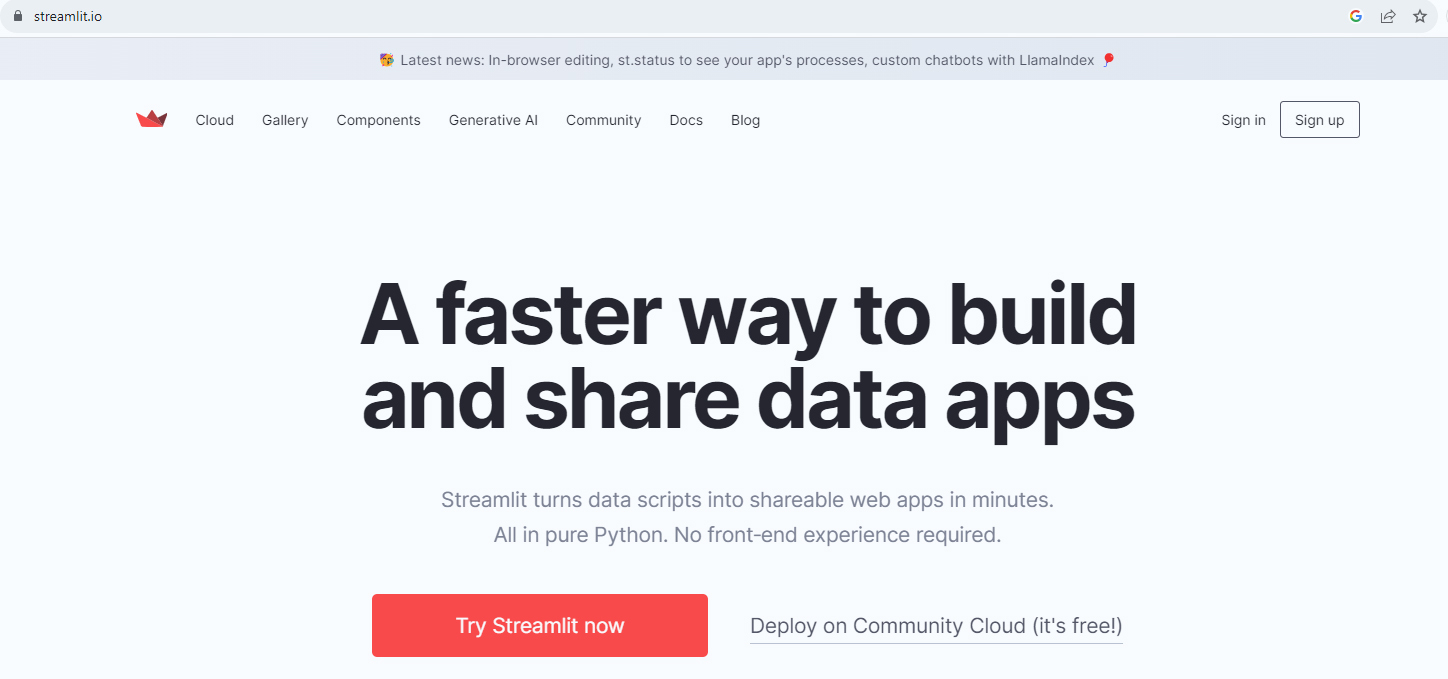Viewport: 1448px width, 679px height.
Task: Click the party emoji in news banner
Action: (x=387, y=60)
